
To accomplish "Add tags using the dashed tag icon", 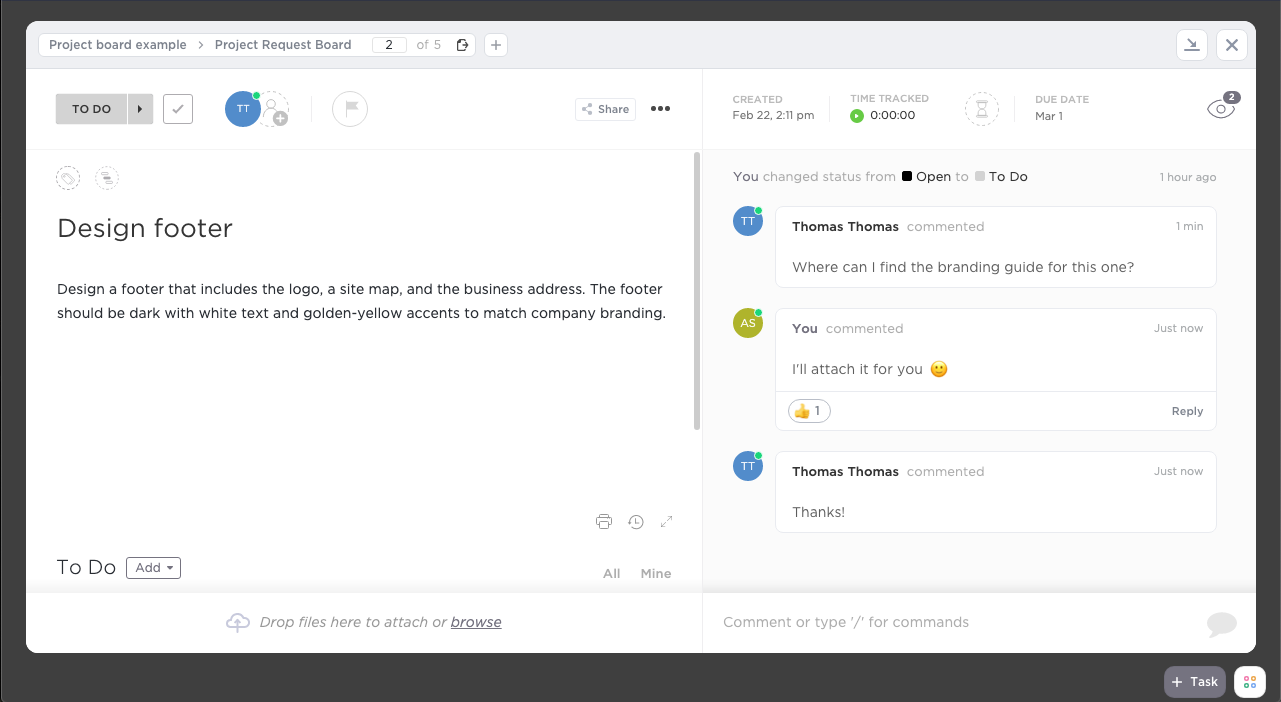I will point(67,178).
